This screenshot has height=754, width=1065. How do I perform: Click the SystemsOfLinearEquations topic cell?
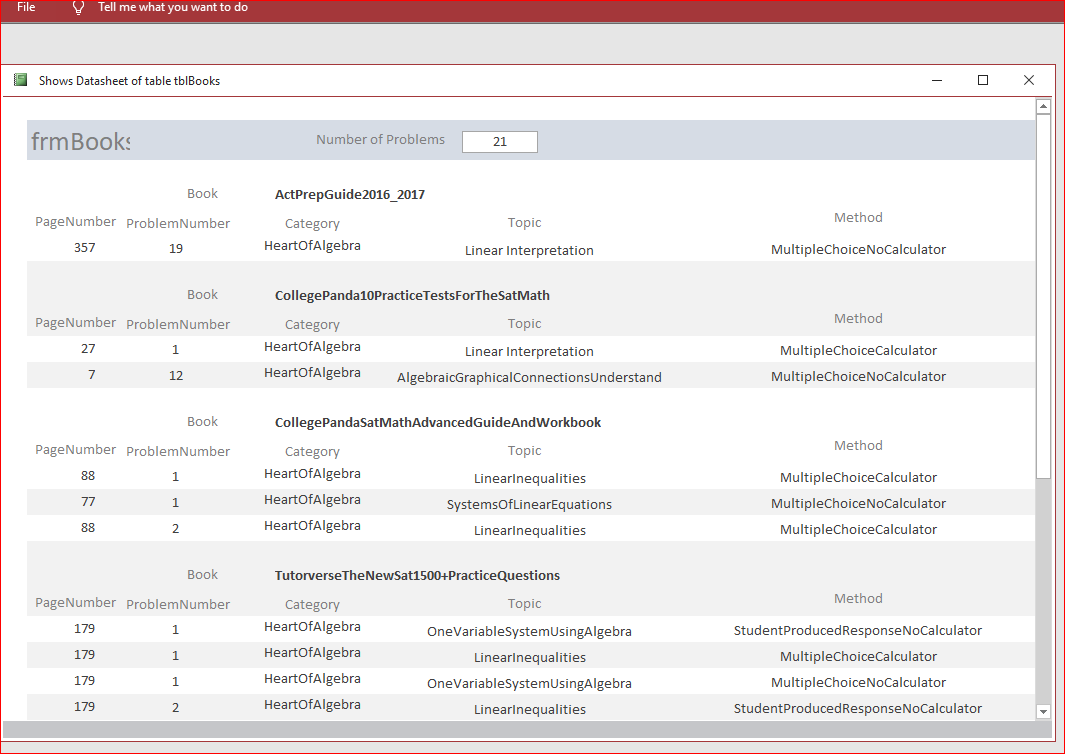[529, 505]
